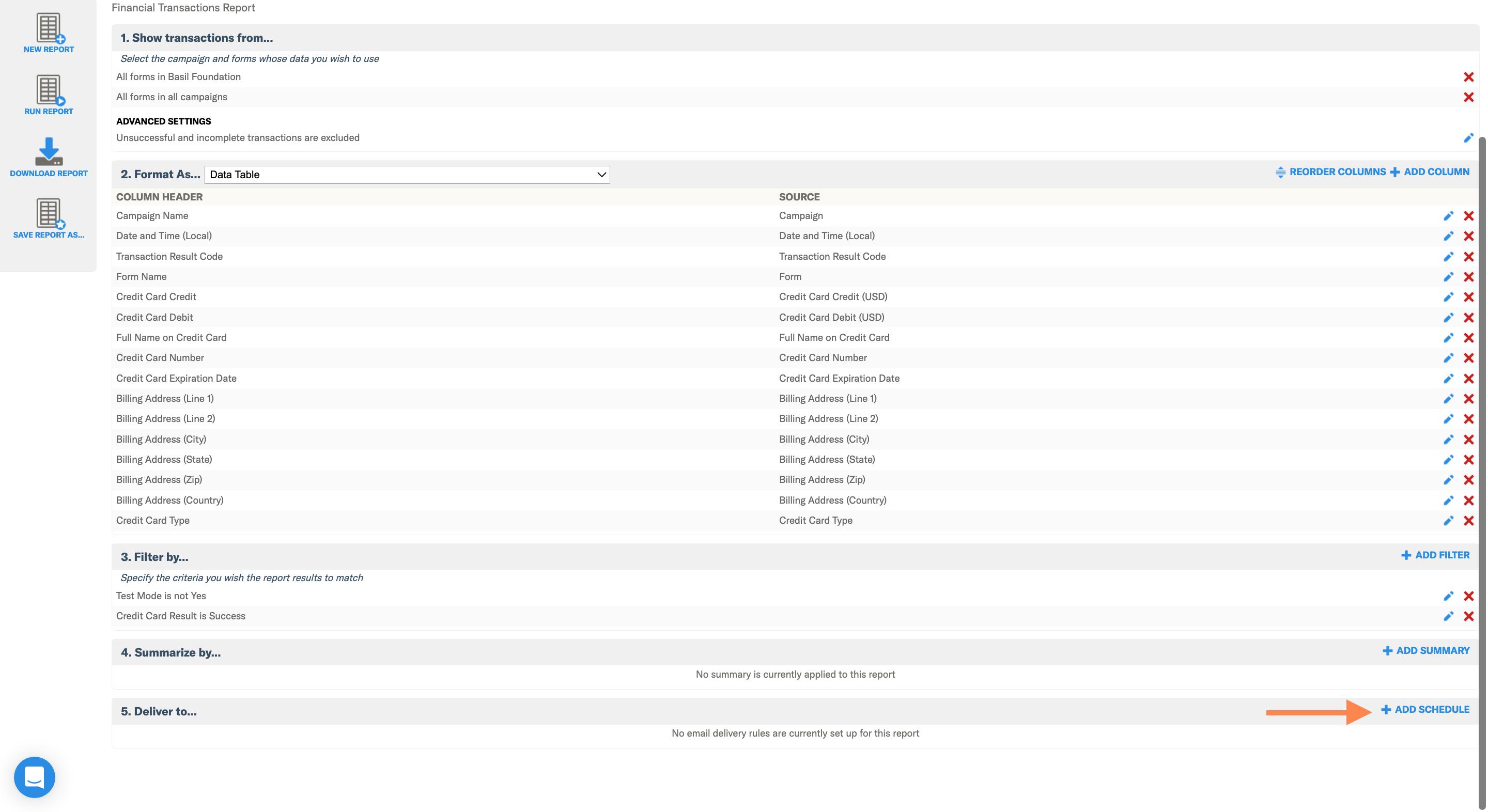Image resolution: width=1488 pixels, height=812 pixels.
Task: Click the COLUMN HEADER heading
Action: (160, 197)
